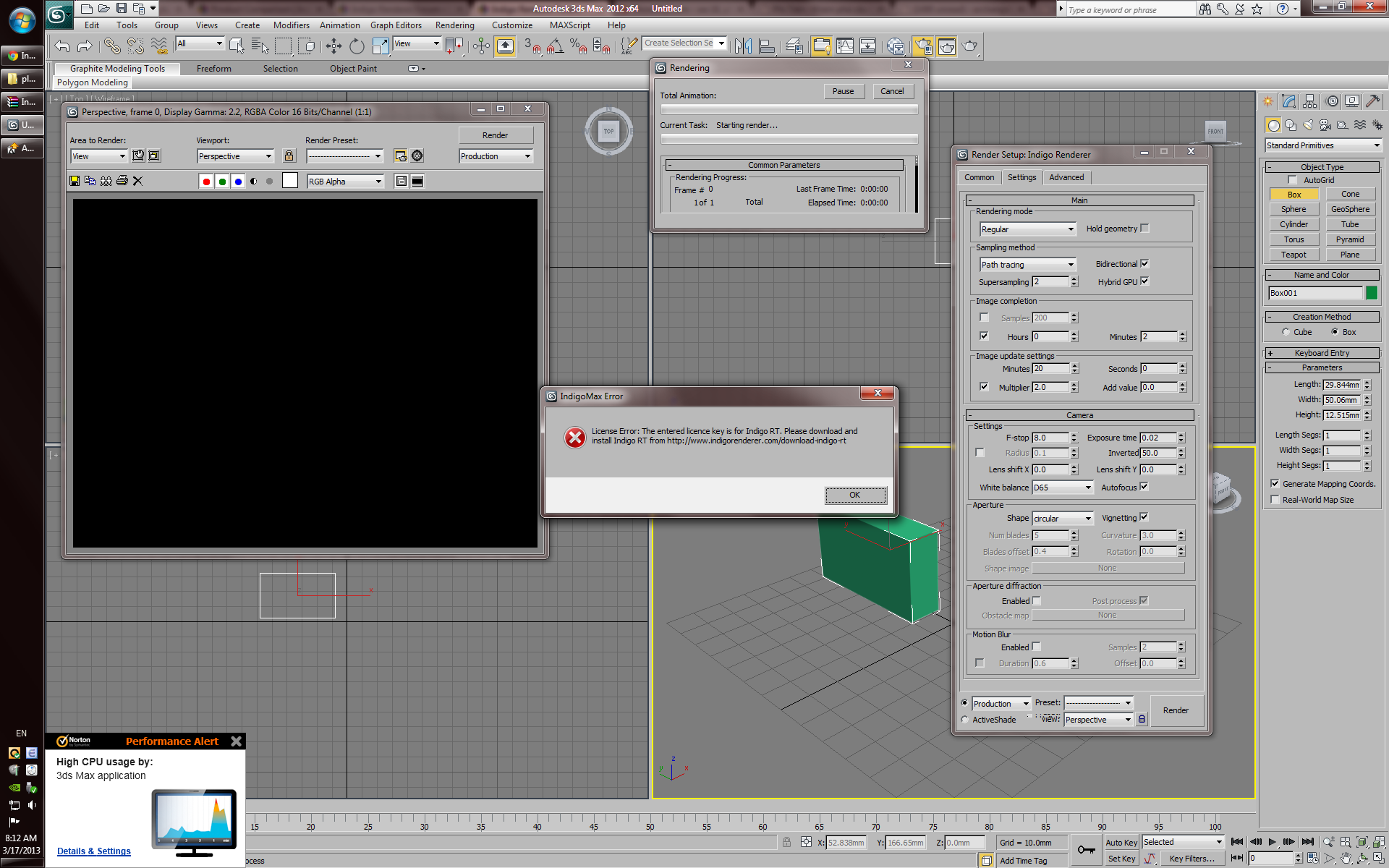Open the RGB Alpha channel dropdown
Screen dimensions: 1389x868
[345, 181]
